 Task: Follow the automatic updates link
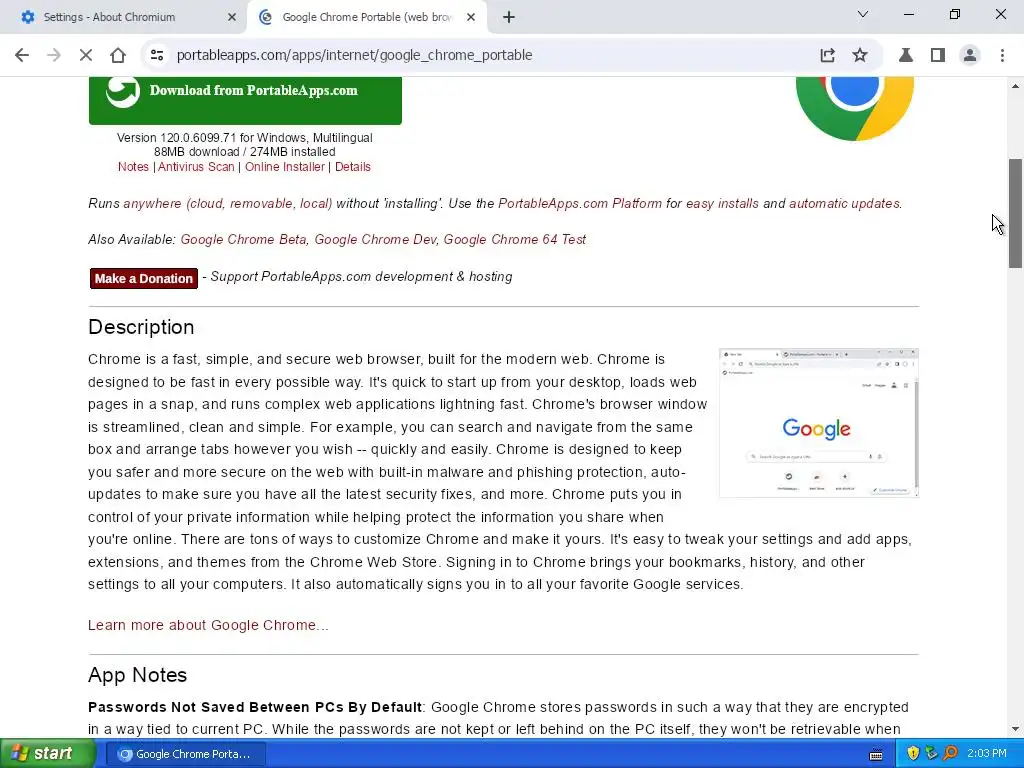[844, 204]
